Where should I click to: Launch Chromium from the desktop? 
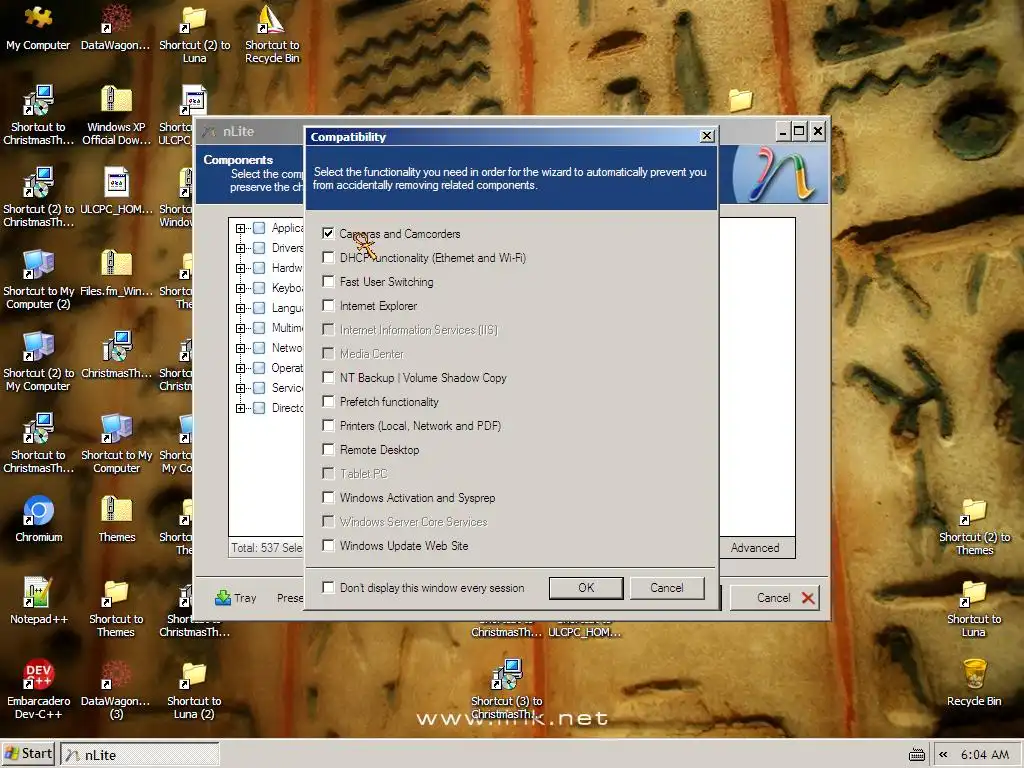(39, 519)
